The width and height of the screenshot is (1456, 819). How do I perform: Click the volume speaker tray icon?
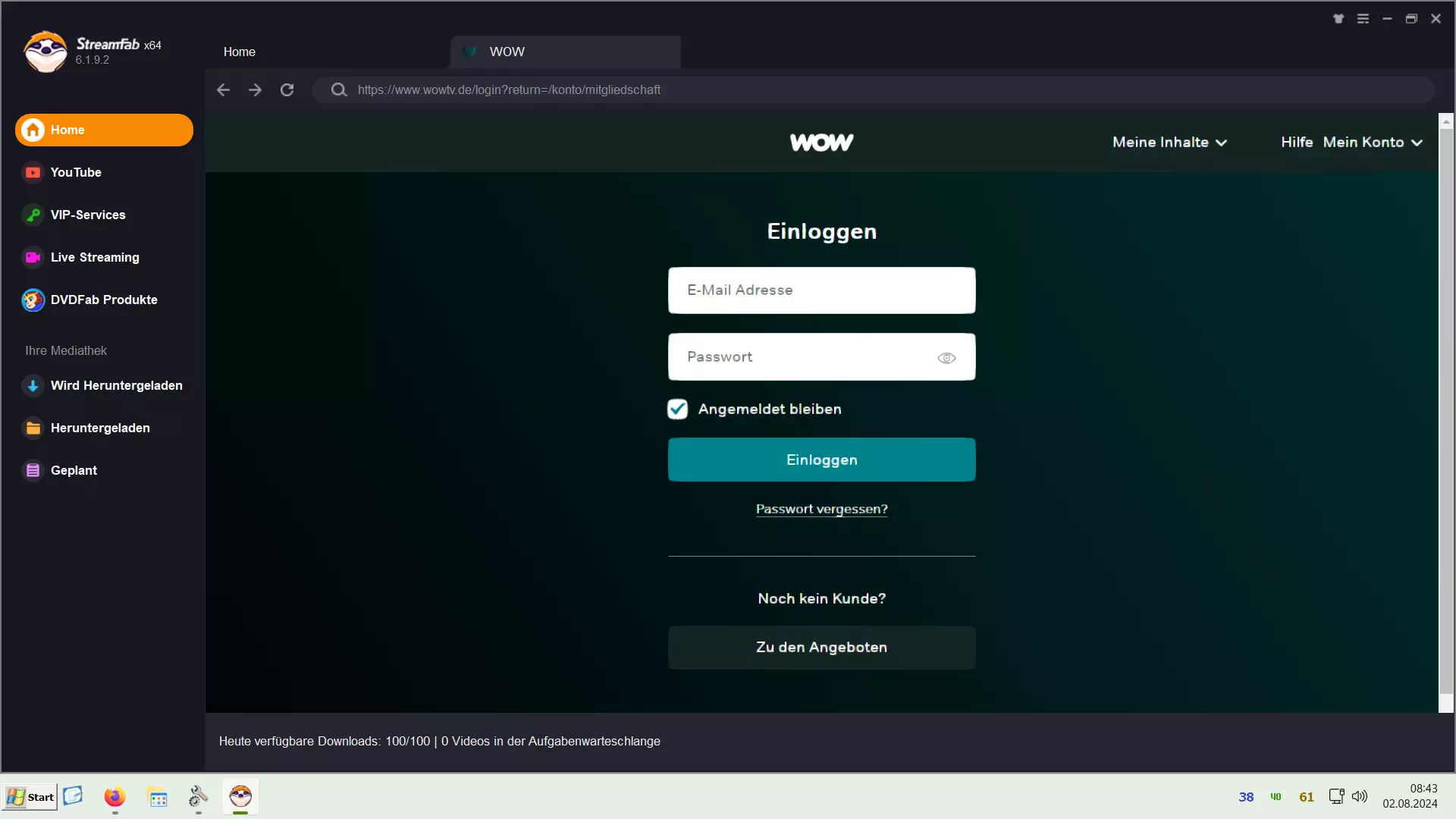1360,796
